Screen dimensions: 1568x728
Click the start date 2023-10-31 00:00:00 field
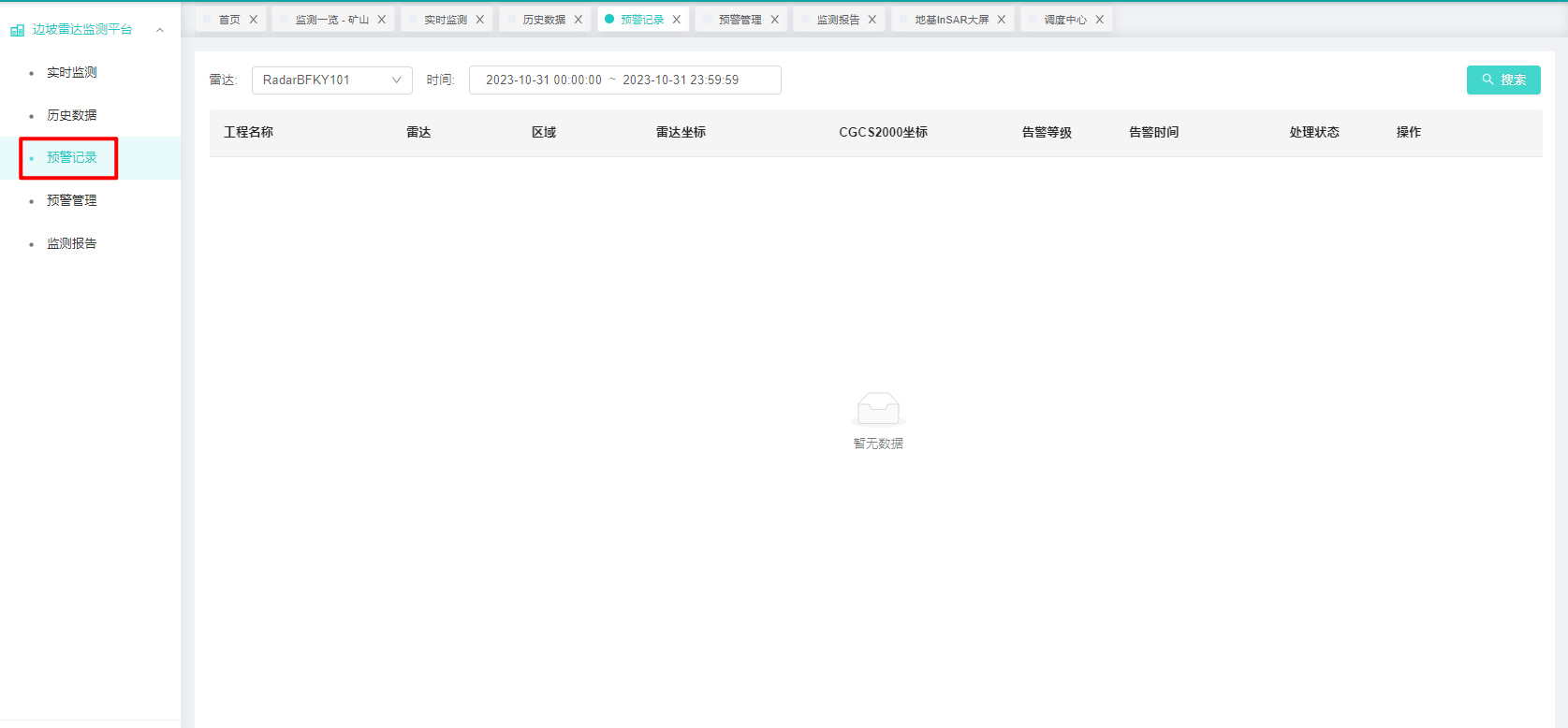[x=544, y=80]
